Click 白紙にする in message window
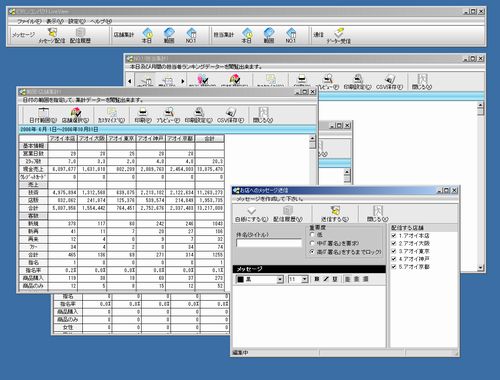The width and height of the screenshot is (500, 380). pyautogui.click(x=251, y=214)
